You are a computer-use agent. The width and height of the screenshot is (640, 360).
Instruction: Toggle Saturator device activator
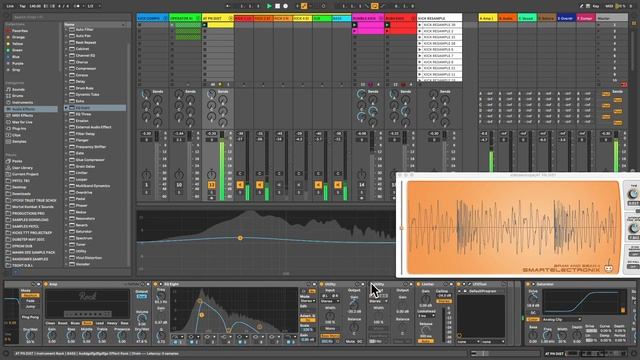pyautogui.click(x=528, y=284)
